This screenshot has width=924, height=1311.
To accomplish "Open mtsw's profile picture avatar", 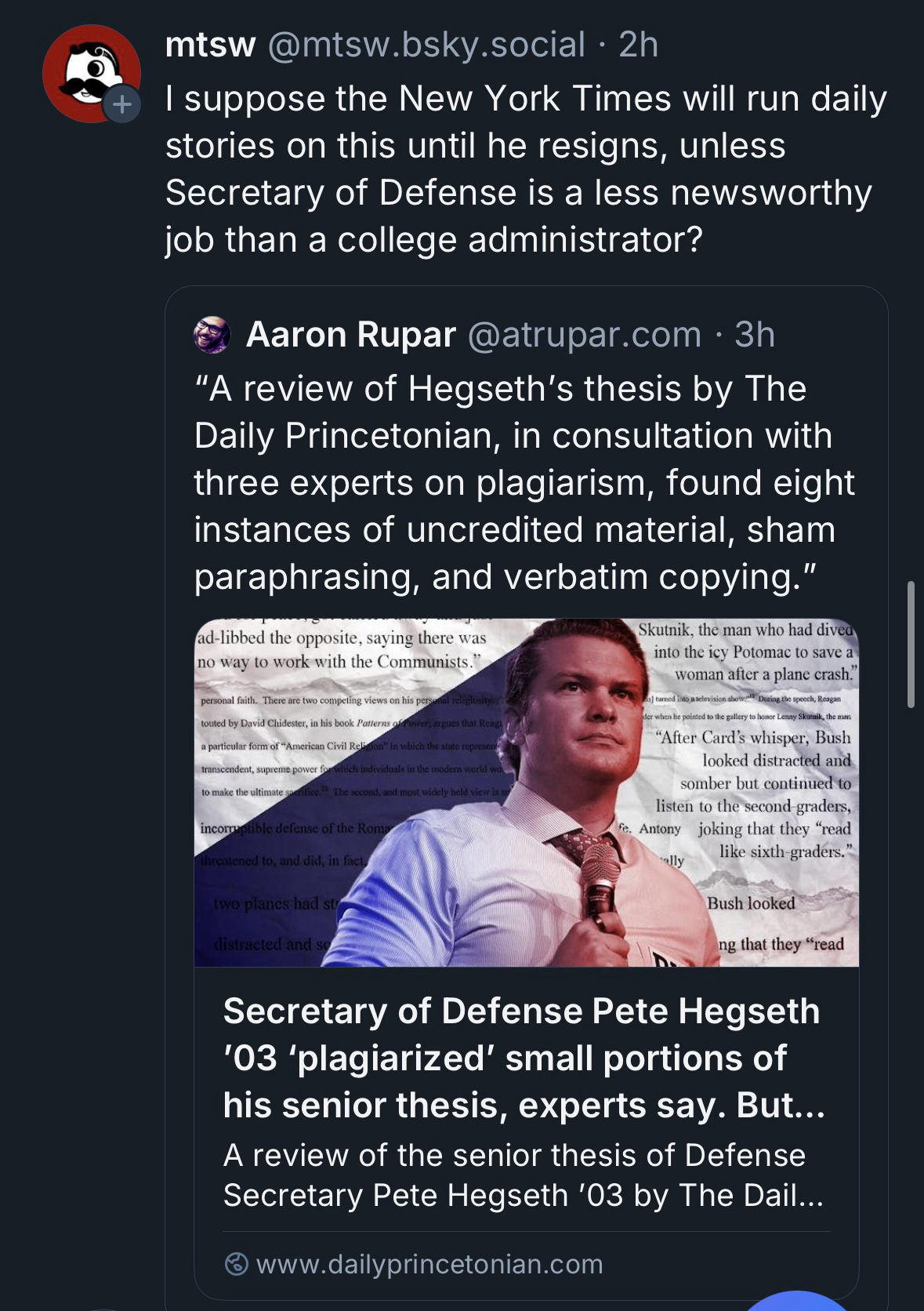I will [x=90, y=72].
